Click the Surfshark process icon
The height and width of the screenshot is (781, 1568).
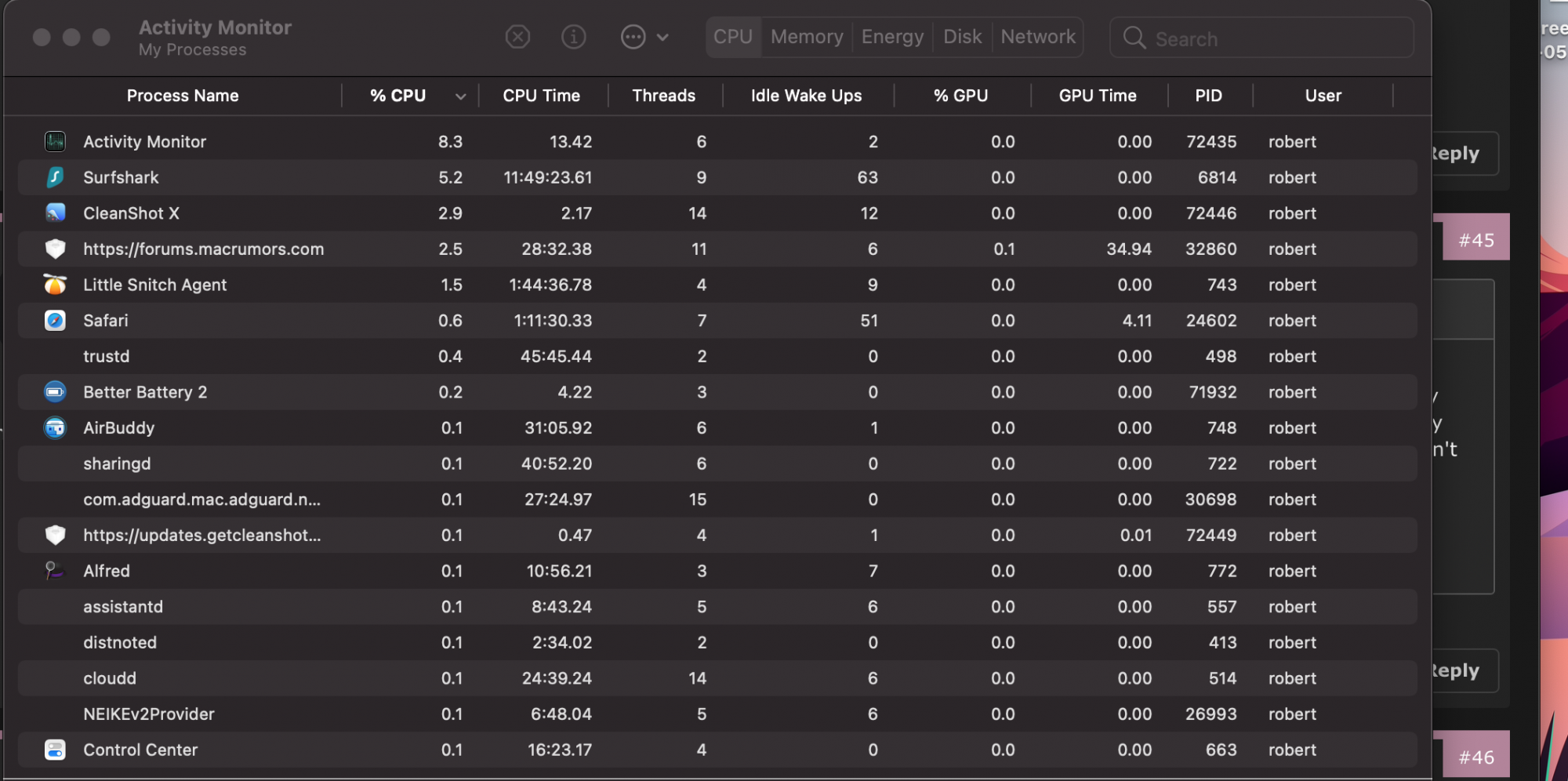click(x=55, y=177)
